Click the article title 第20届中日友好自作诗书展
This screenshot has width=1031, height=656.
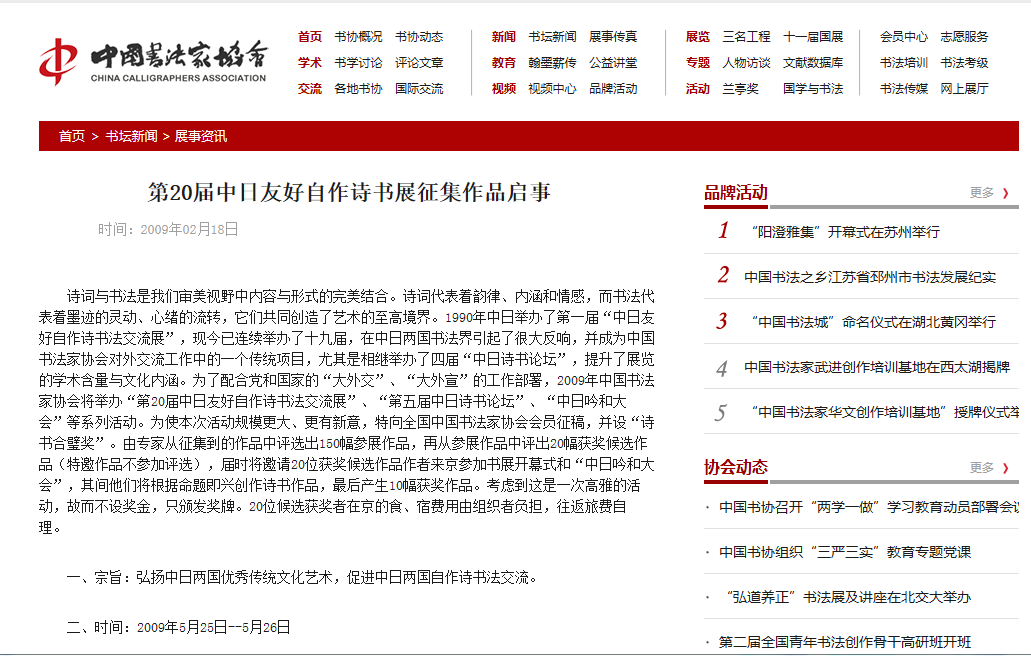(x=349, y=193)
